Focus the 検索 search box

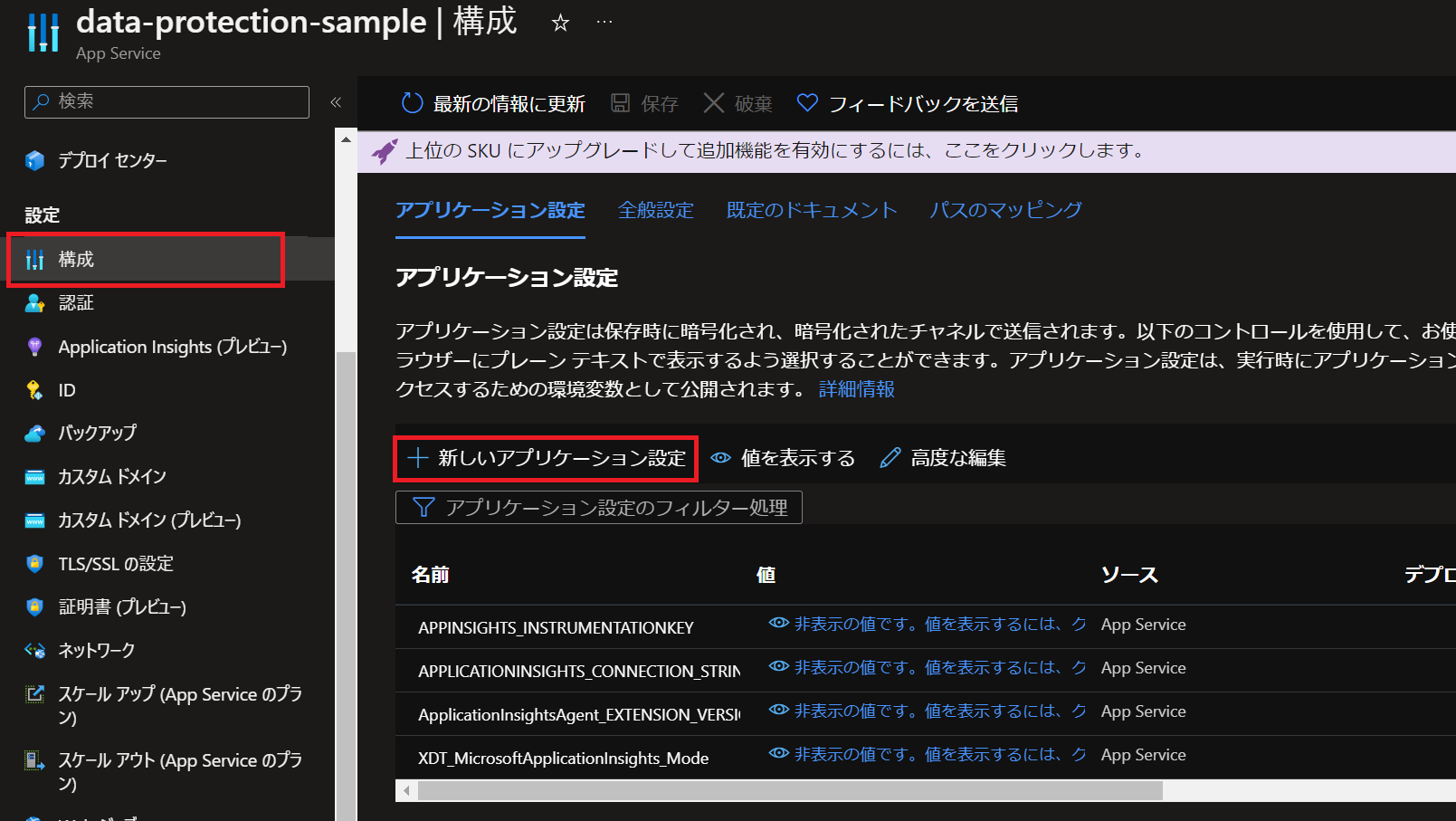(x=167, y=102)
